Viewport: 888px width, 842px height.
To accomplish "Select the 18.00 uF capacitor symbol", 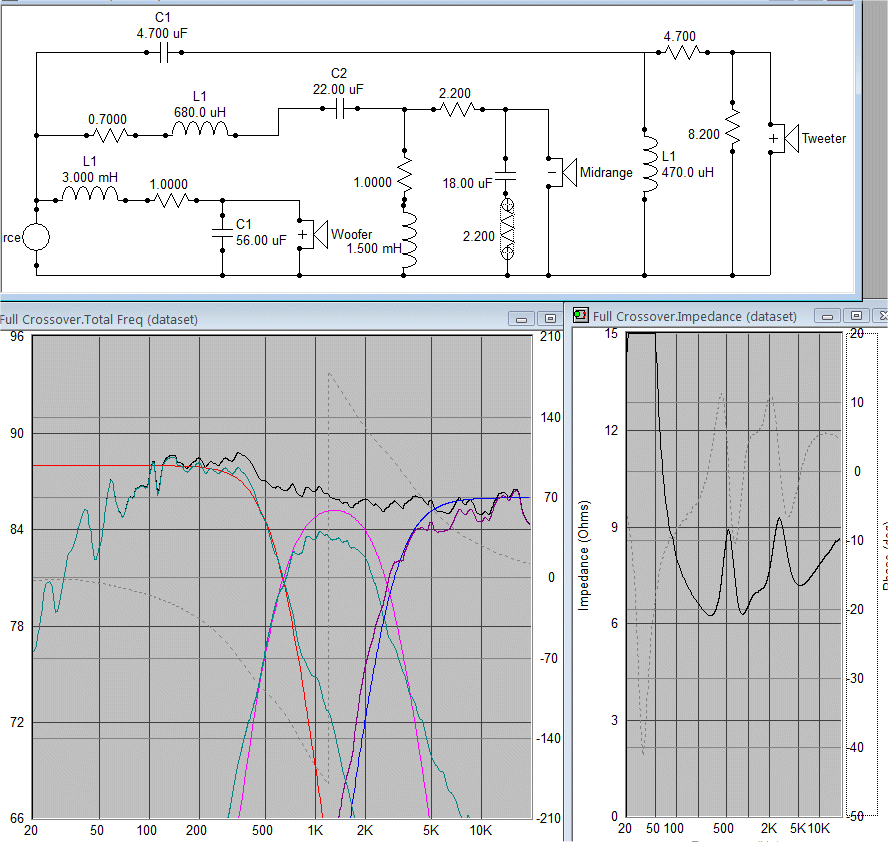I will click(506, 176).
